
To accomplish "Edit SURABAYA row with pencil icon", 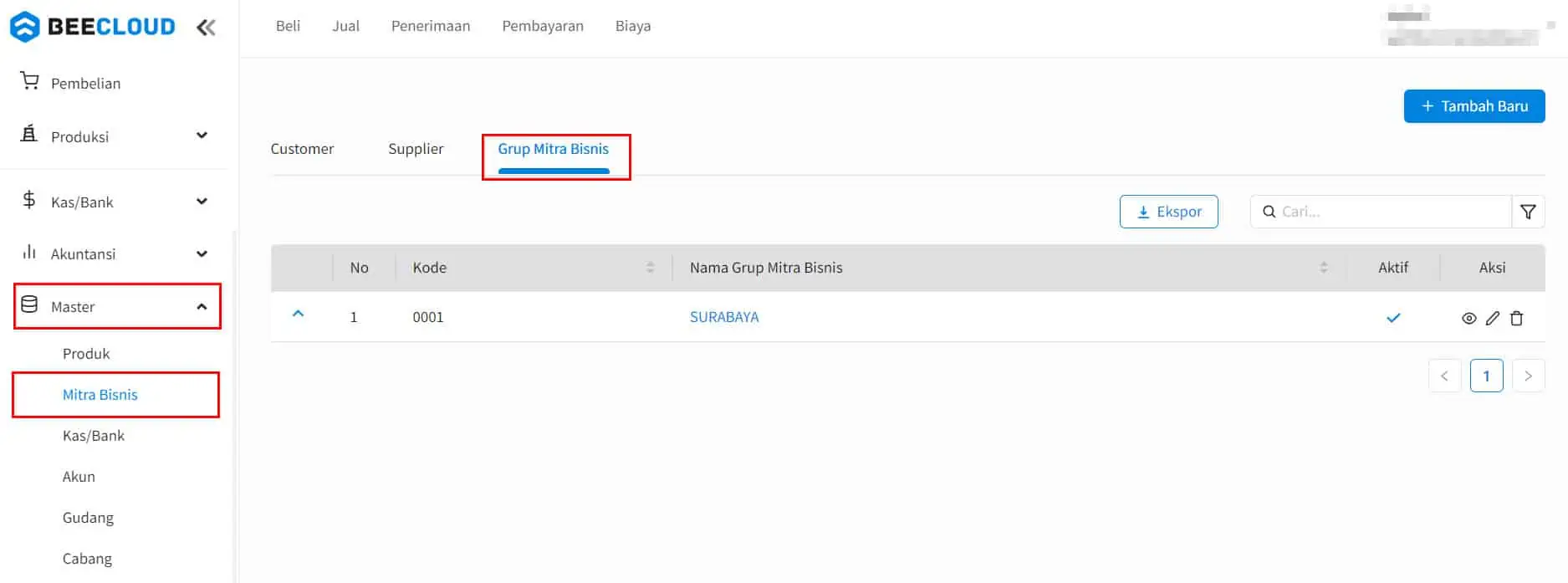I will pos(1493,318).
